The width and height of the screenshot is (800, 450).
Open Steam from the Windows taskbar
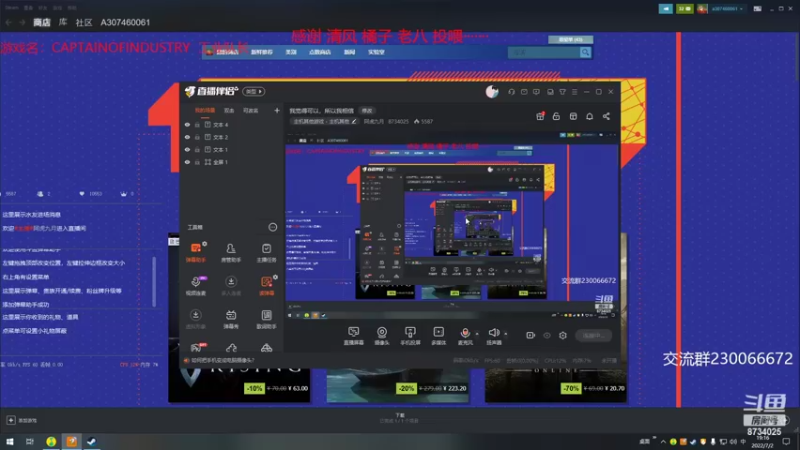point(92,441)
